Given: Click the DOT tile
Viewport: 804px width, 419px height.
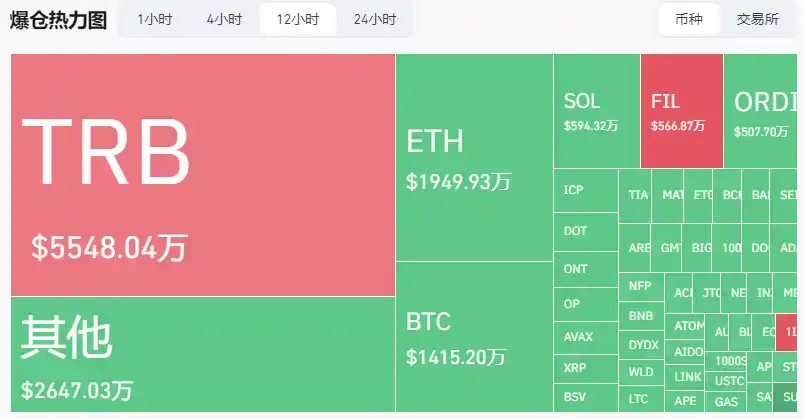Looking at the screenshot, I should pos(585,231).
